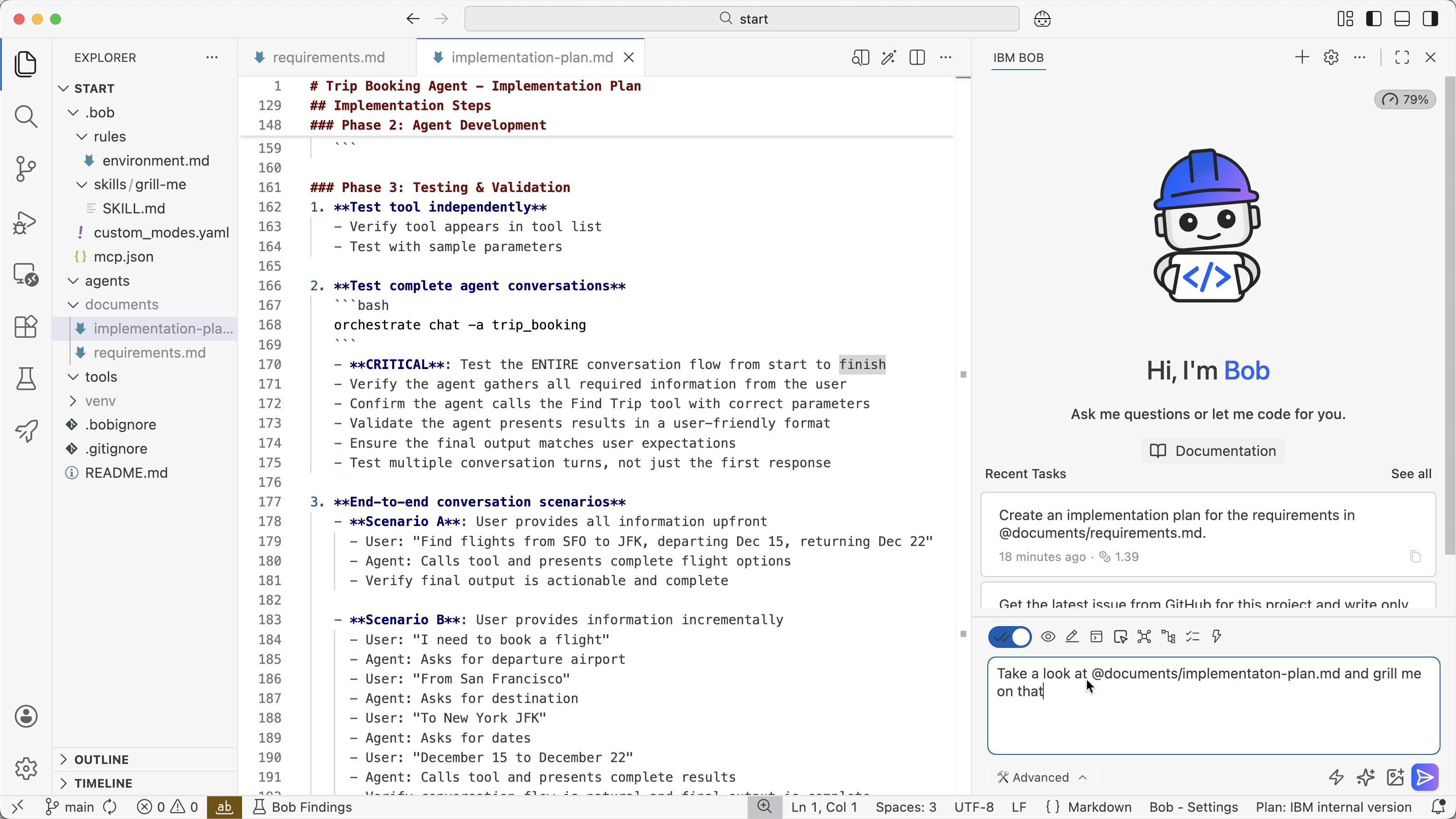
Task: Toggle the read-permission eye icon
Action: pos(1048,637)
